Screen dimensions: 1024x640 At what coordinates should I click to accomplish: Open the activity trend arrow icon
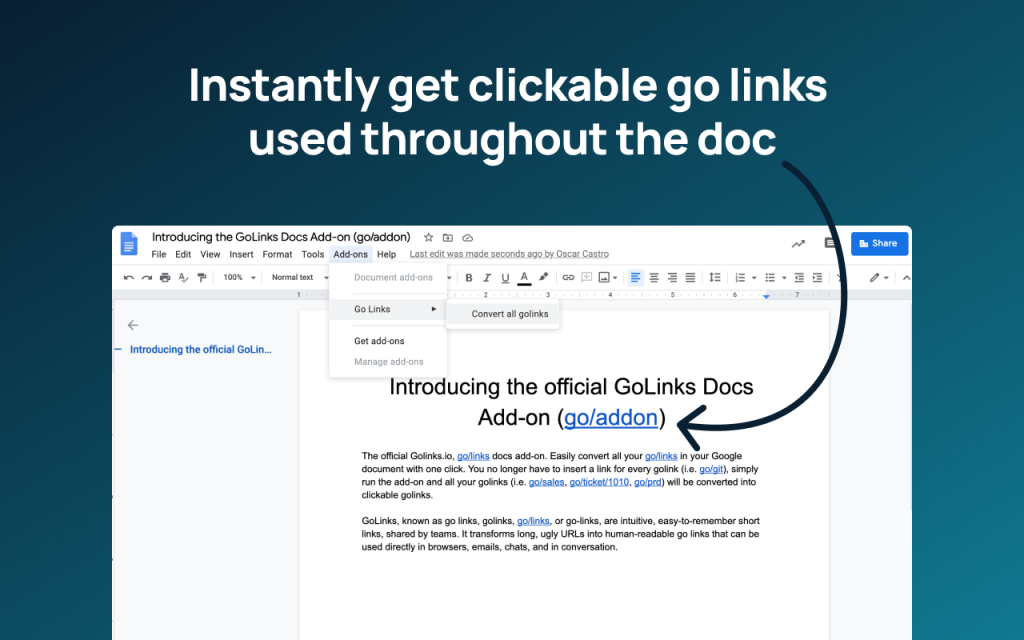798,243
